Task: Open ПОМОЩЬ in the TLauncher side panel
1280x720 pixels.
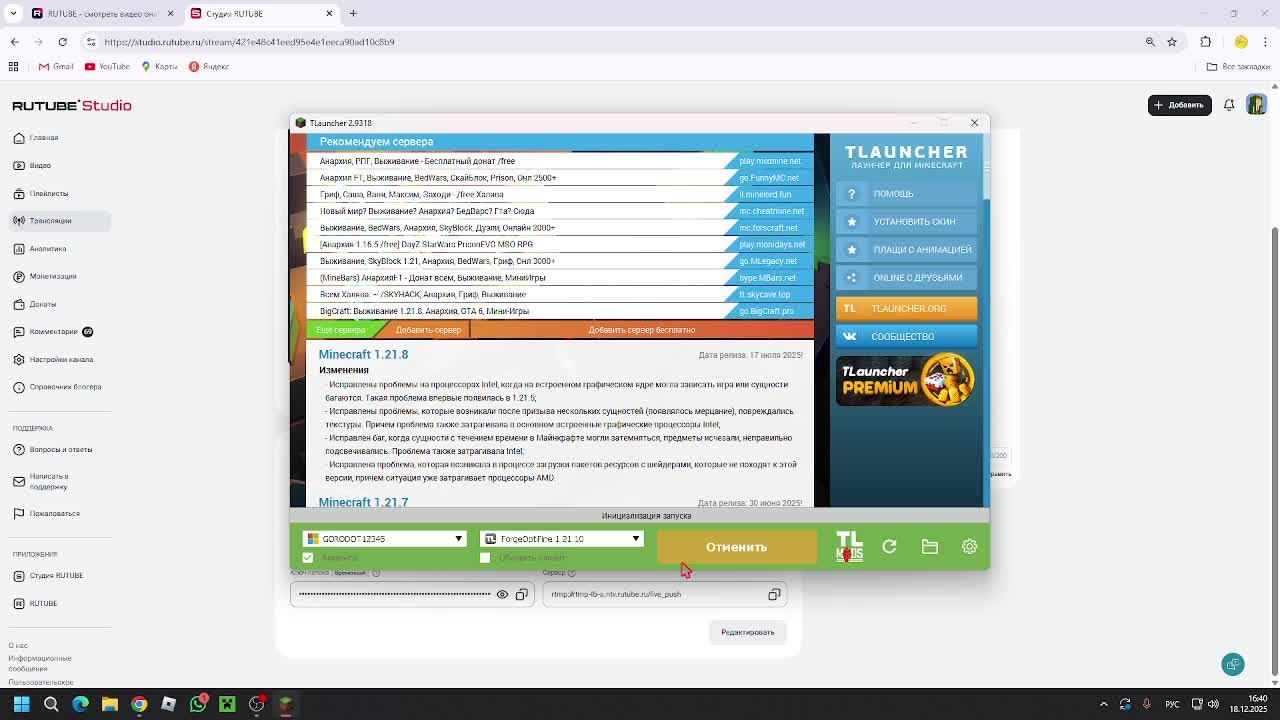Action: 906,194
